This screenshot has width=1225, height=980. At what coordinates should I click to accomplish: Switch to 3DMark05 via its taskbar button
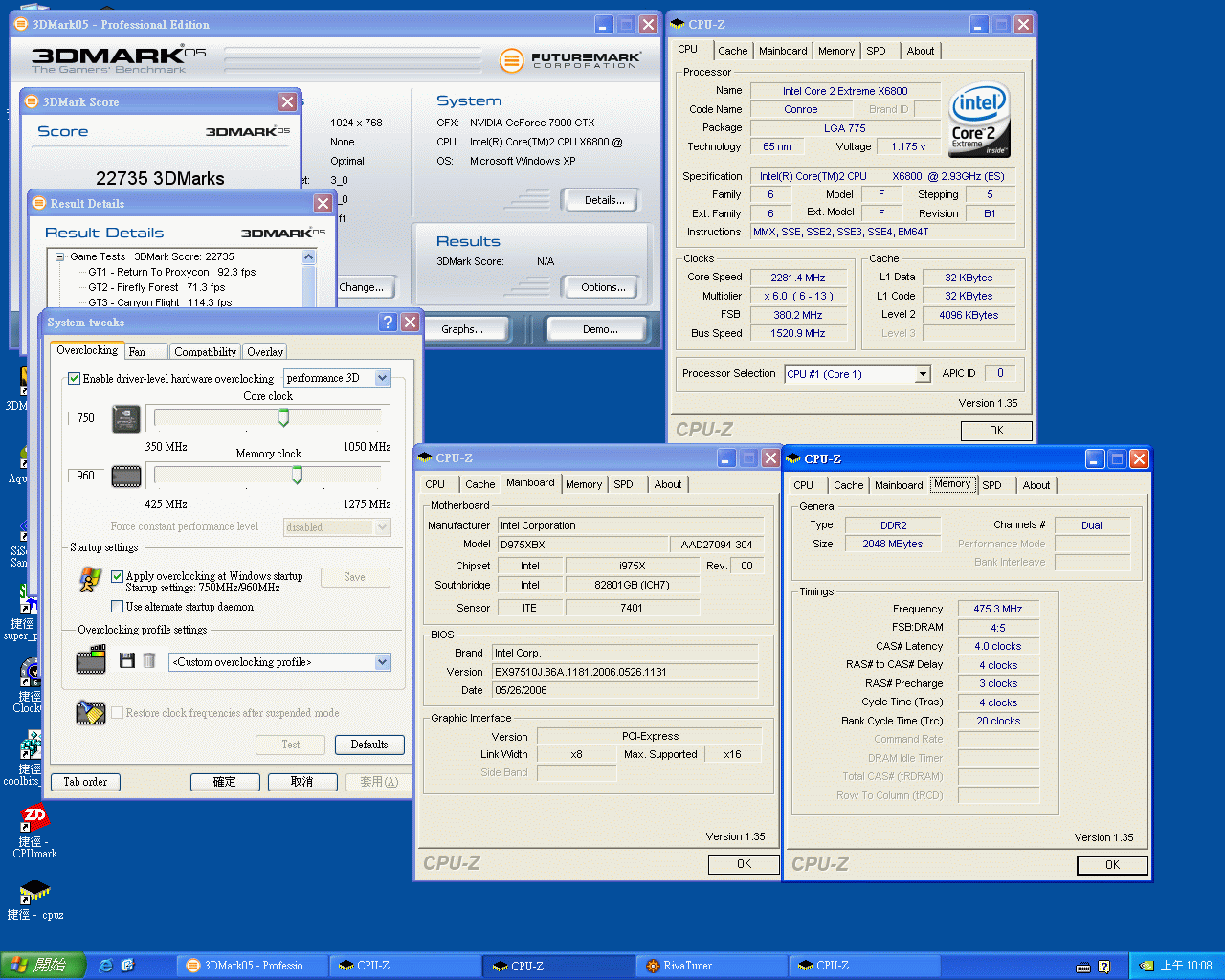(x=253, y=966)
